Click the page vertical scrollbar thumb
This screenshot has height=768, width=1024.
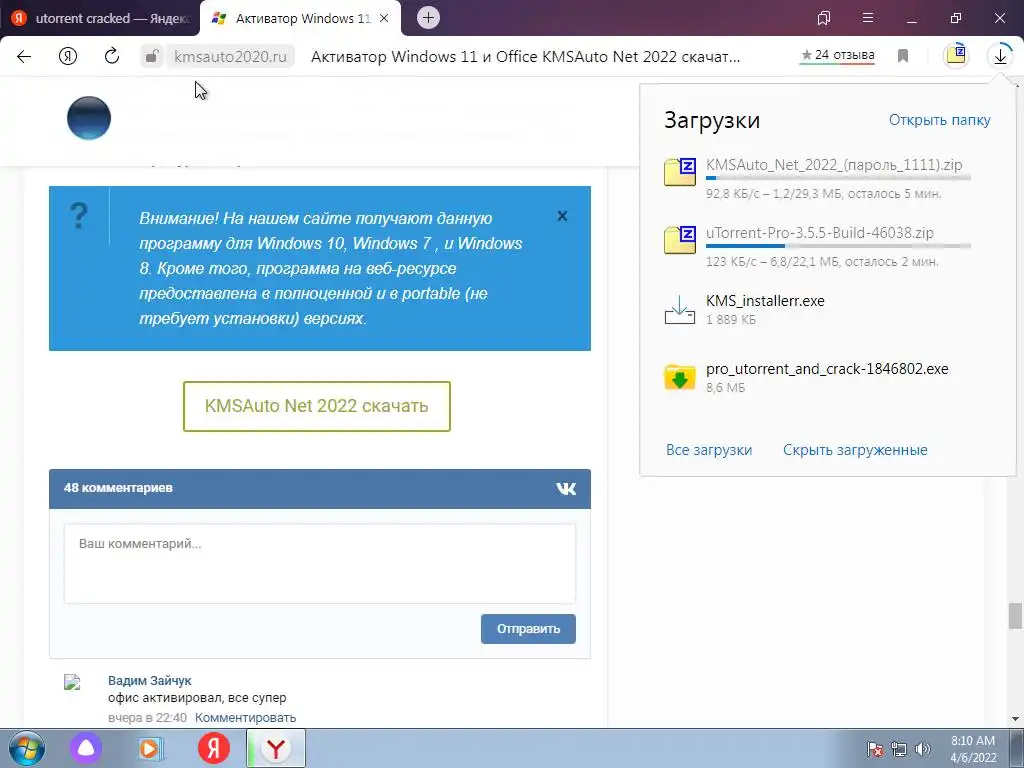1015,616
